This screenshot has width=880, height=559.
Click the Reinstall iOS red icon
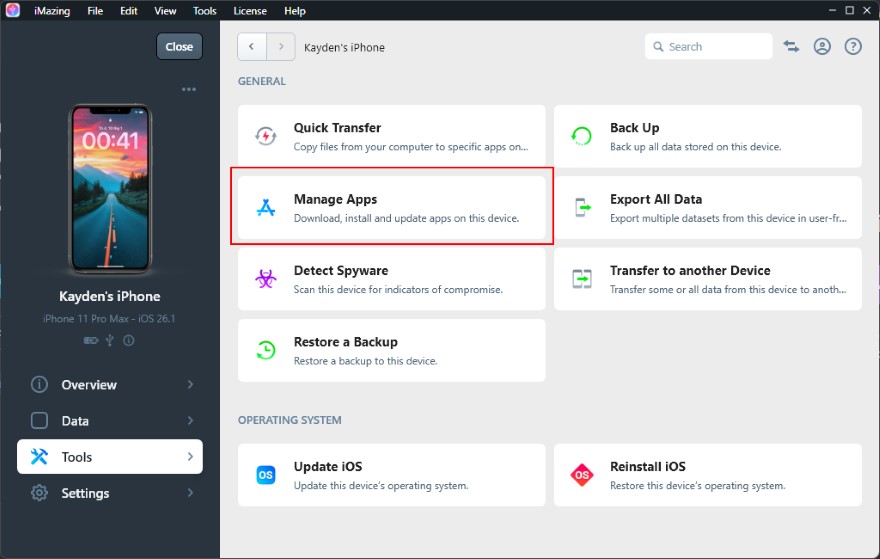coord(582,475)
